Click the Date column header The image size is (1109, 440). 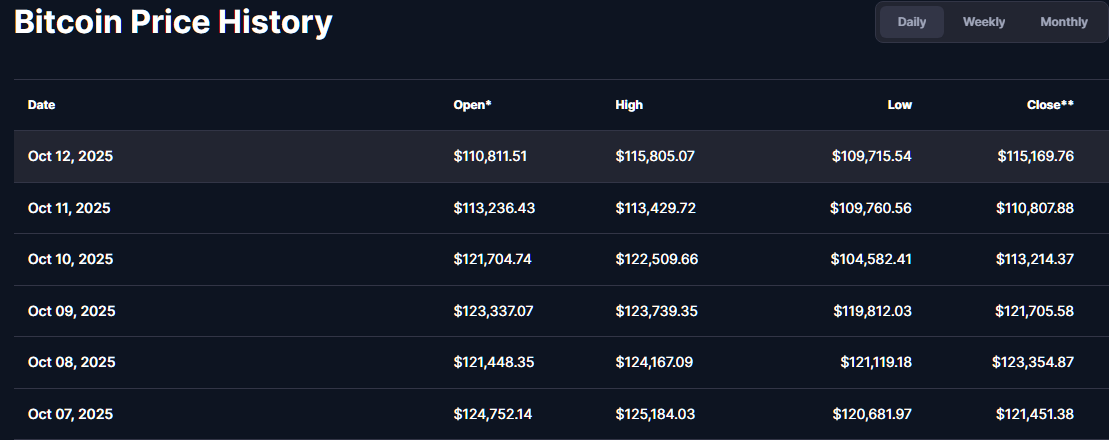coord(41,105)
